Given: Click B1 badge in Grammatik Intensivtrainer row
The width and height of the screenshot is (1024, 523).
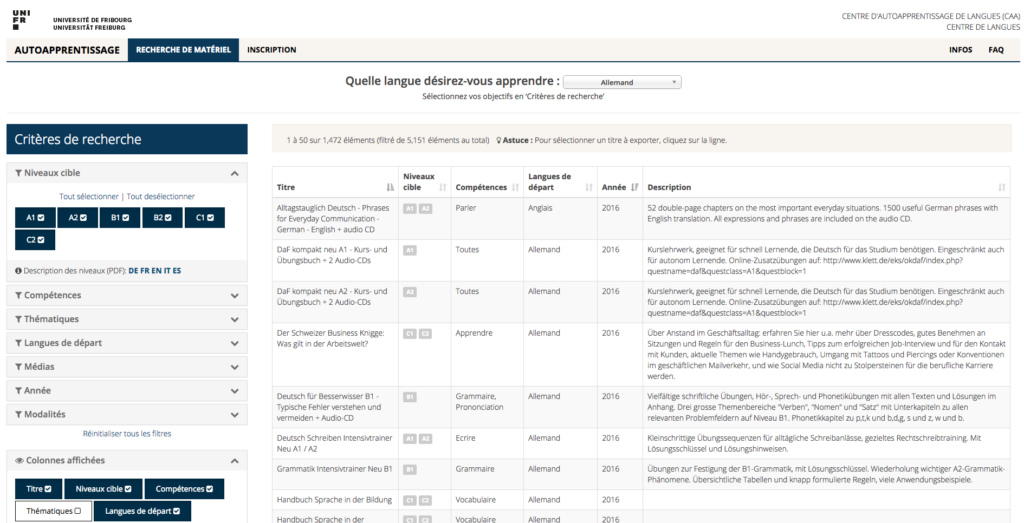Looking at the screenshot, I should click(410, 469).
